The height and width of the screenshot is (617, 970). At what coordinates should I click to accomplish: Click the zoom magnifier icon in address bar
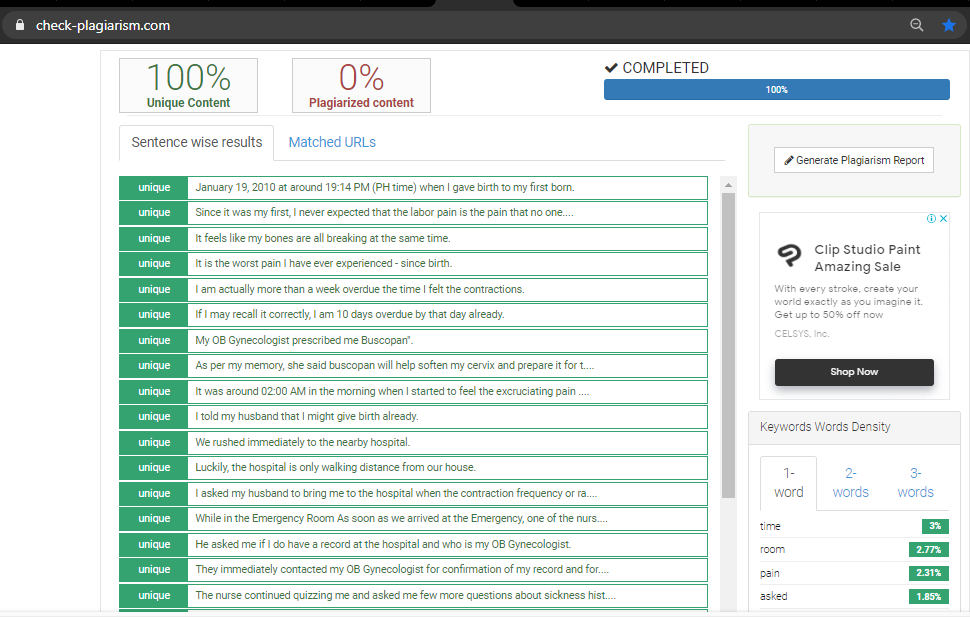pos(917,25)
